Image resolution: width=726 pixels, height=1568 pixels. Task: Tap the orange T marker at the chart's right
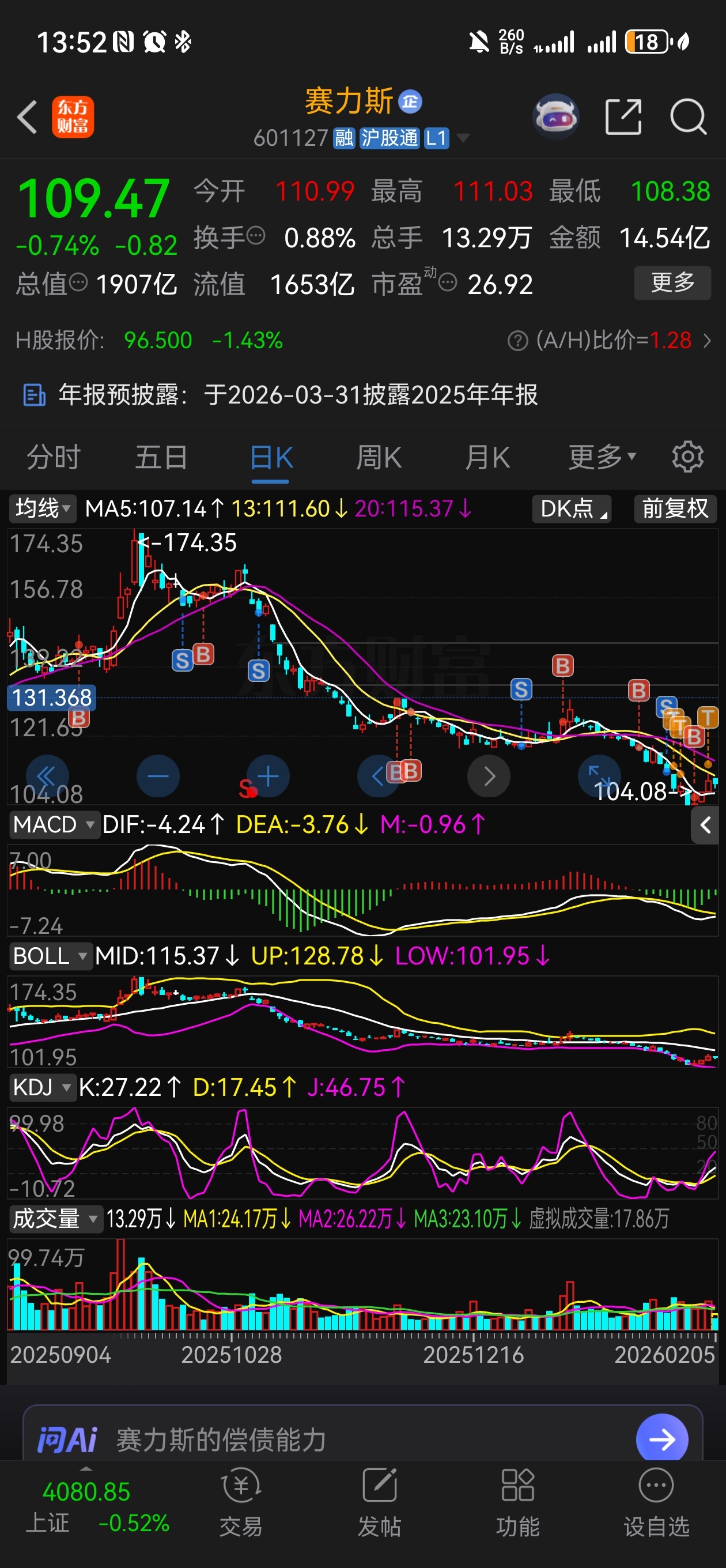[708, 717]
